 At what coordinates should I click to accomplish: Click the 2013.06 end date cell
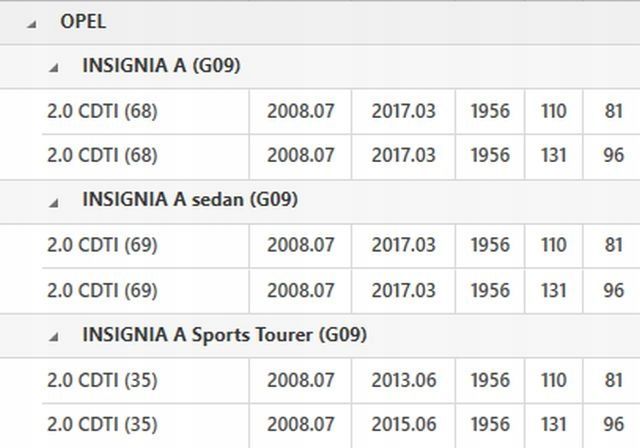[x=403, y=381]
